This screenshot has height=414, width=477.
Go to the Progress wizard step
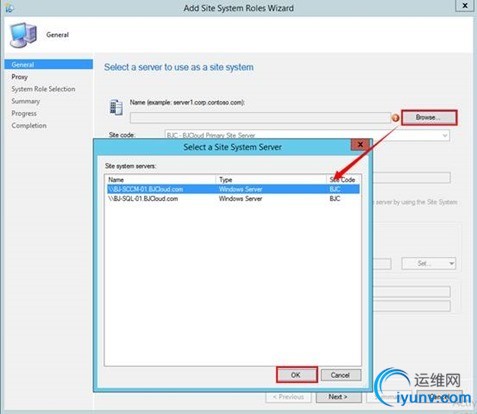(x=24, y=113)
